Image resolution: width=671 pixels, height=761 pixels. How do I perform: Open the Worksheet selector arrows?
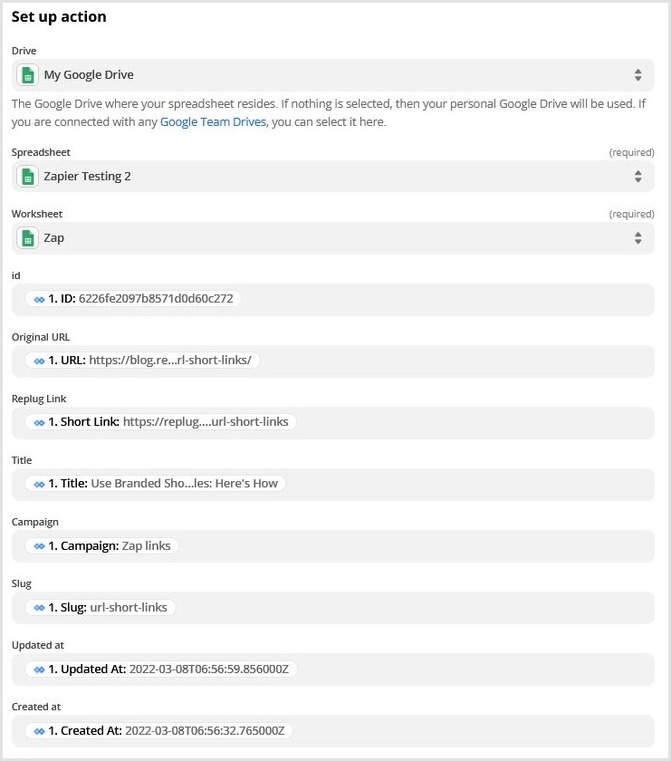point(638,238)
